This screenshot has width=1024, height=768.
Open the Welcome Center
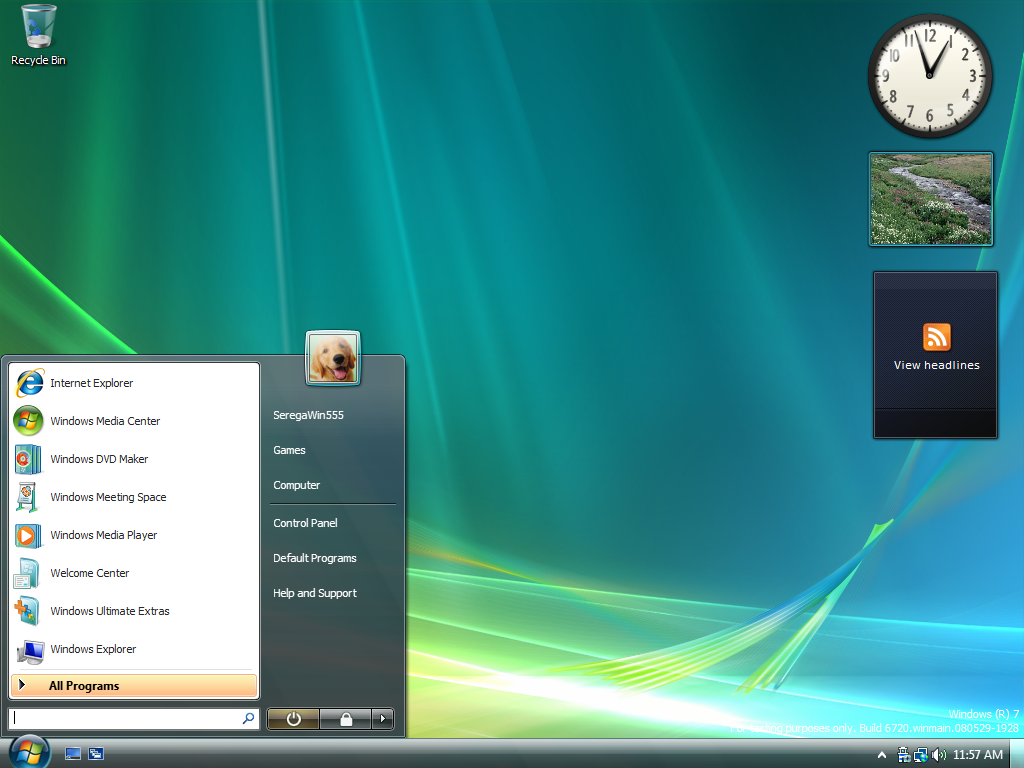pyautogui.click(x=89, y=573)
